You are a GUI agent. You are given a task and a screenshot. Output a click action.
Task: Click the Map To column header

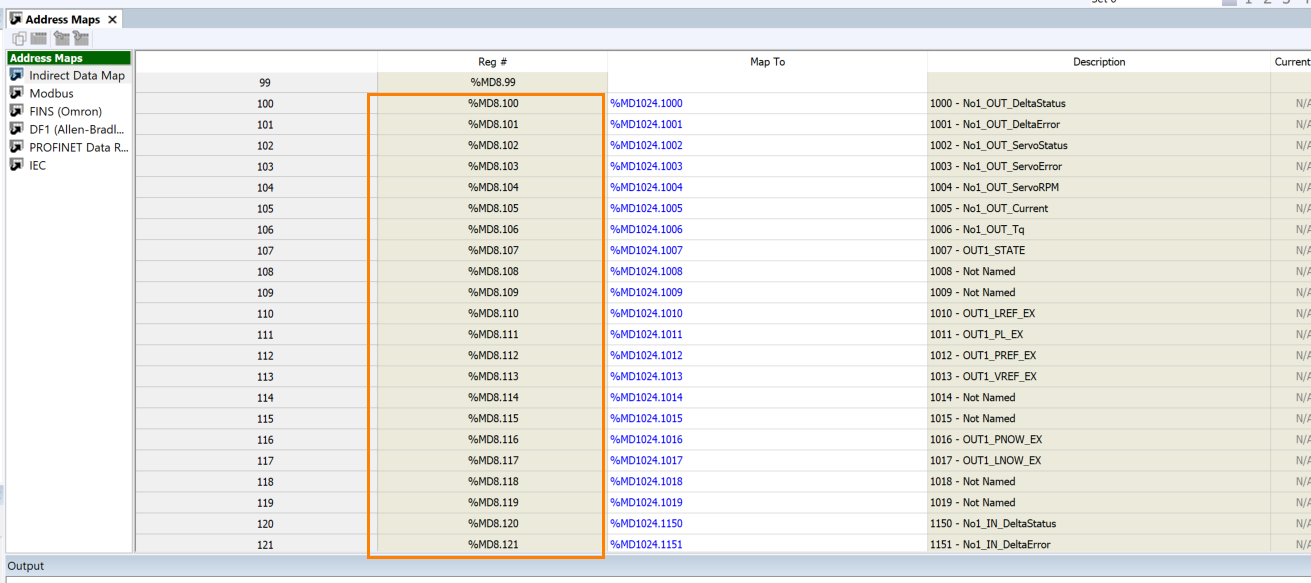pyautogui.click(x=767, y=62)
